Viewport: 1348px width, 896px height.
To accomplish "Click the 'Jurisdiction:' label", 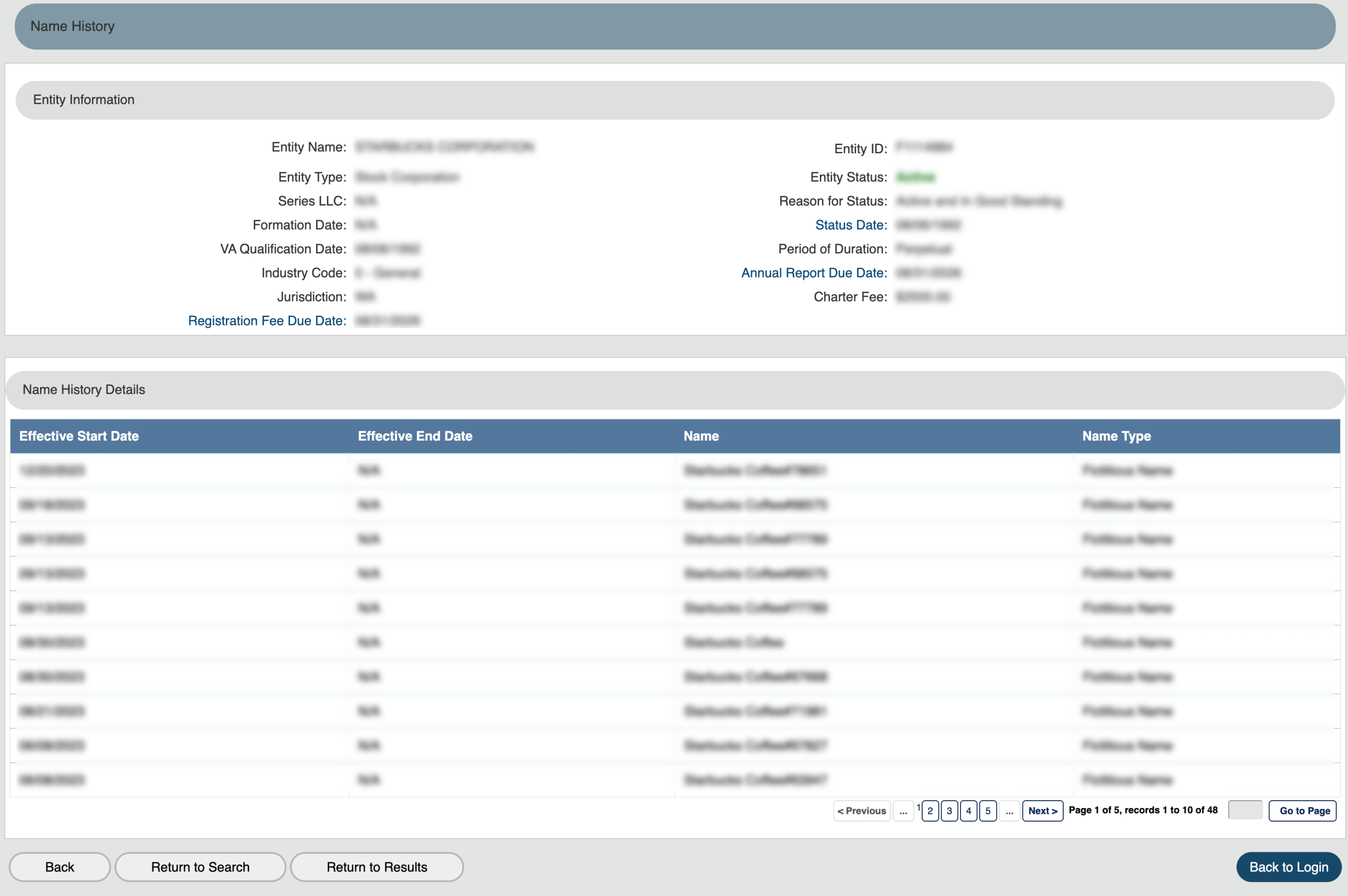I will point(311,297).
